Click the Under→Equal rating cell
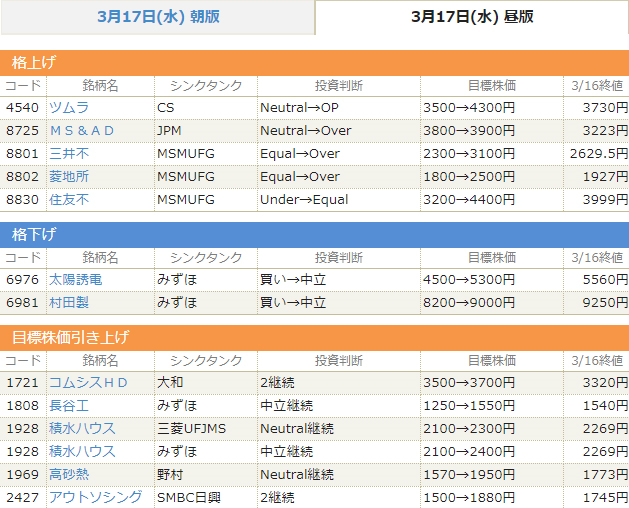Screen dimensions: 629x508 339,199
